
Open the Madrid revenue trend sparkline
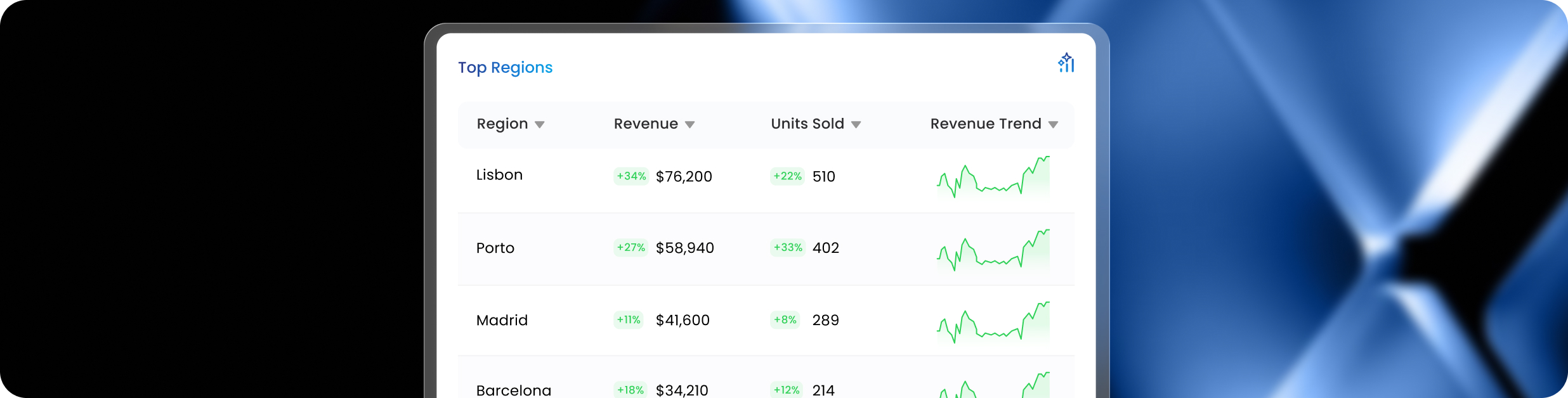coord(993,322)
